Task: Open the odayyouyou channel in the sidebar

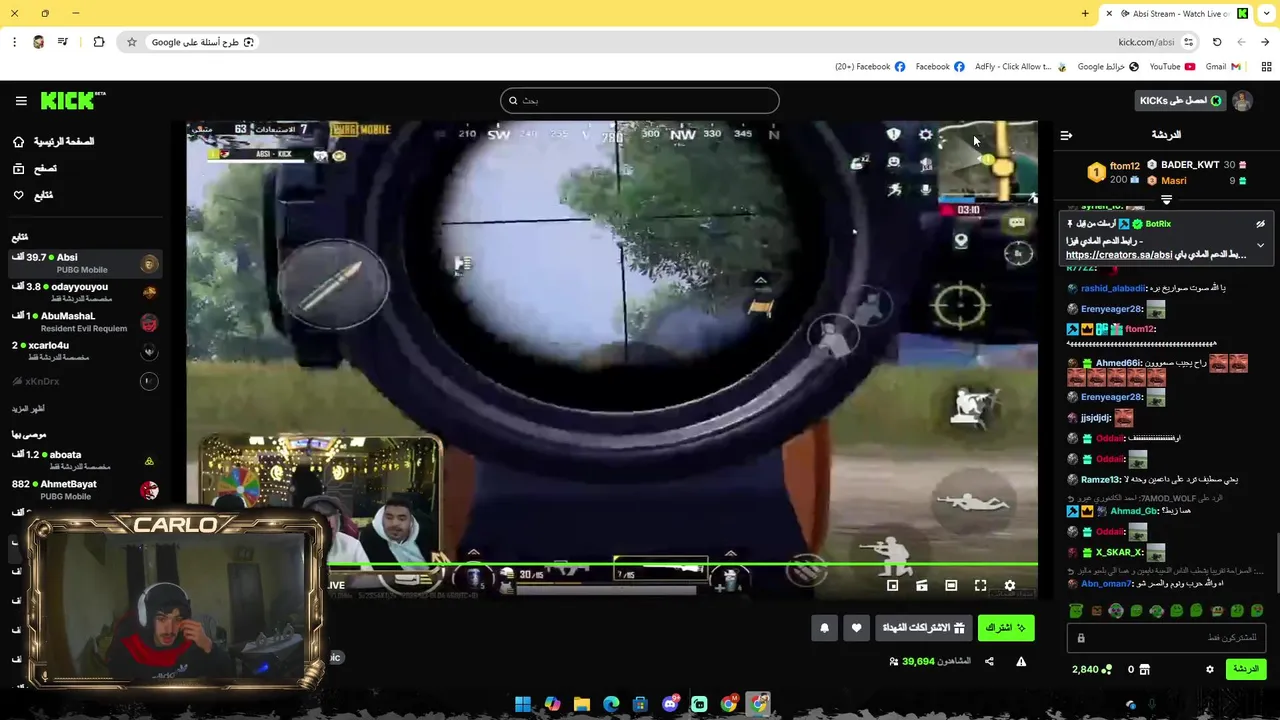Action: click(84, 292)
